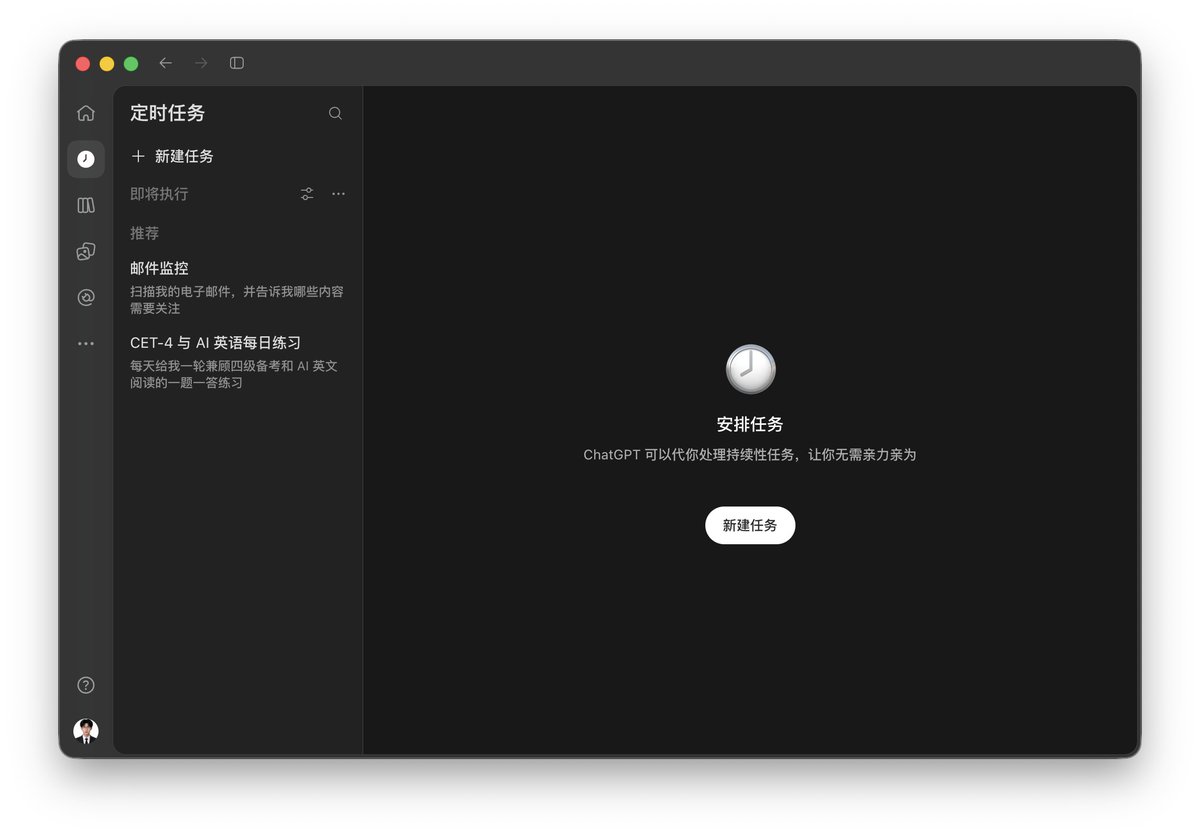Click the large clock emoji graphic

750,369
